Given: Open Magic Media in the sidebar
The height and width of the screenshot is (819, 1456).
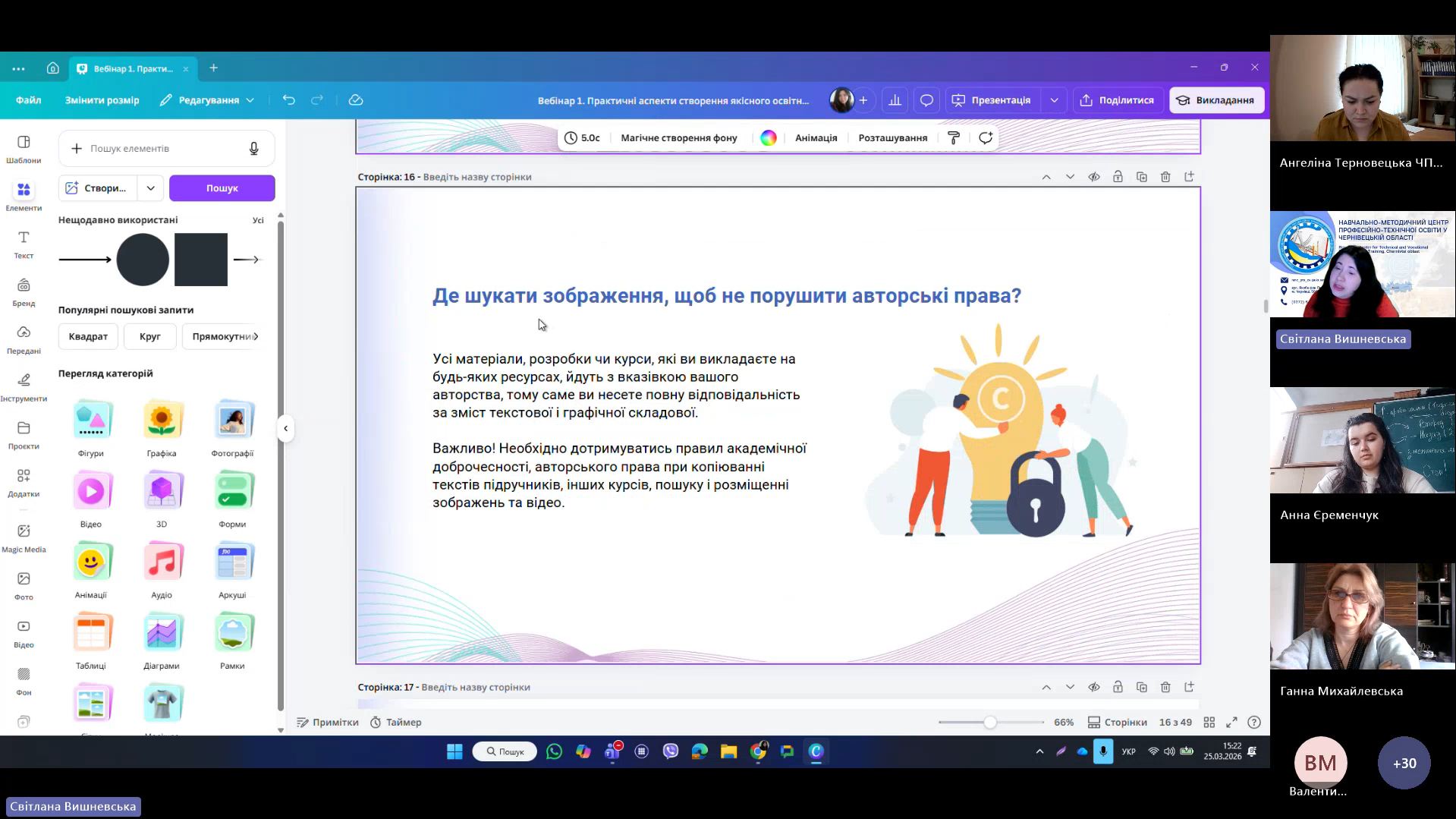Looking at the screenshot, I should click(x=24, y=537).
